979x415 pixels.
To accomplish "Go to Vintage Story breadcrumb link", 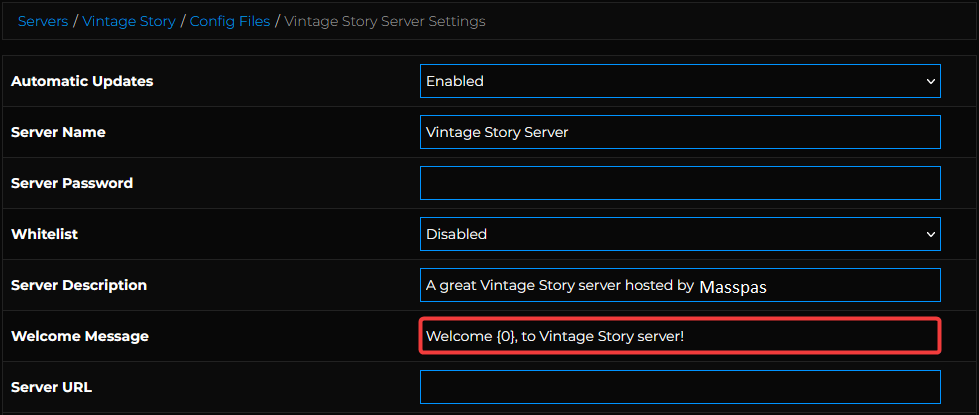I will tap(129, 21).
